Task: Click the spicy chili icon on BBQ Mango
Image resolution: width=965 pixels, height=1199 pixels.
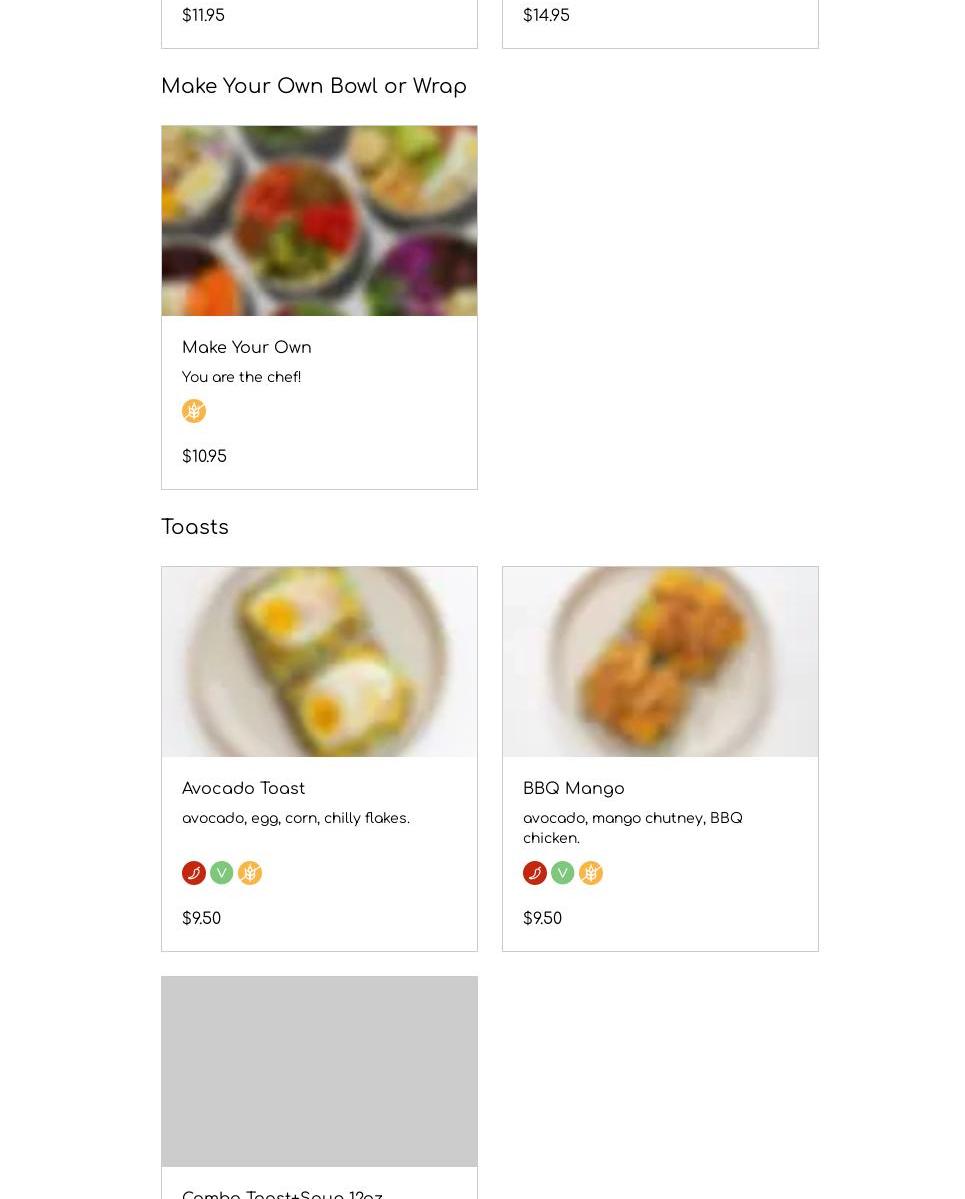Action: [535, 873]
